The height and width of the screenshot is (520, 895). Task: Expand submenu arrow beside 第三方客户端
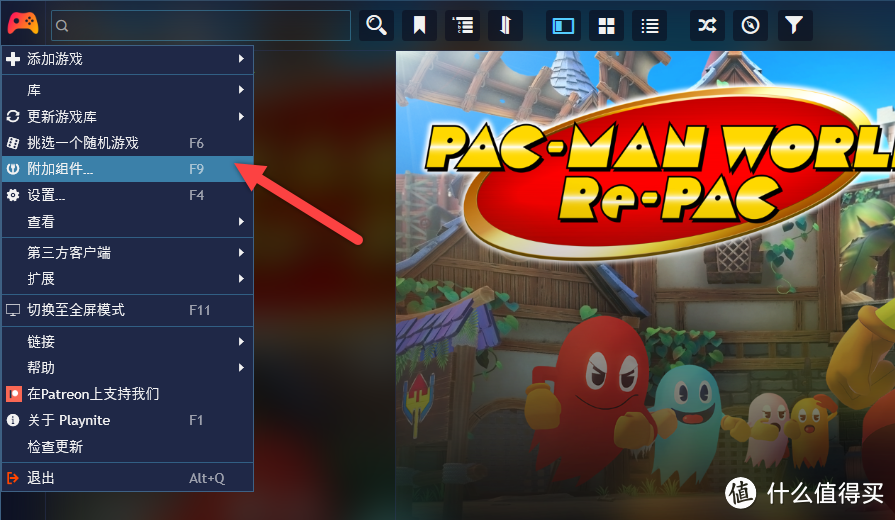[241, 252]
